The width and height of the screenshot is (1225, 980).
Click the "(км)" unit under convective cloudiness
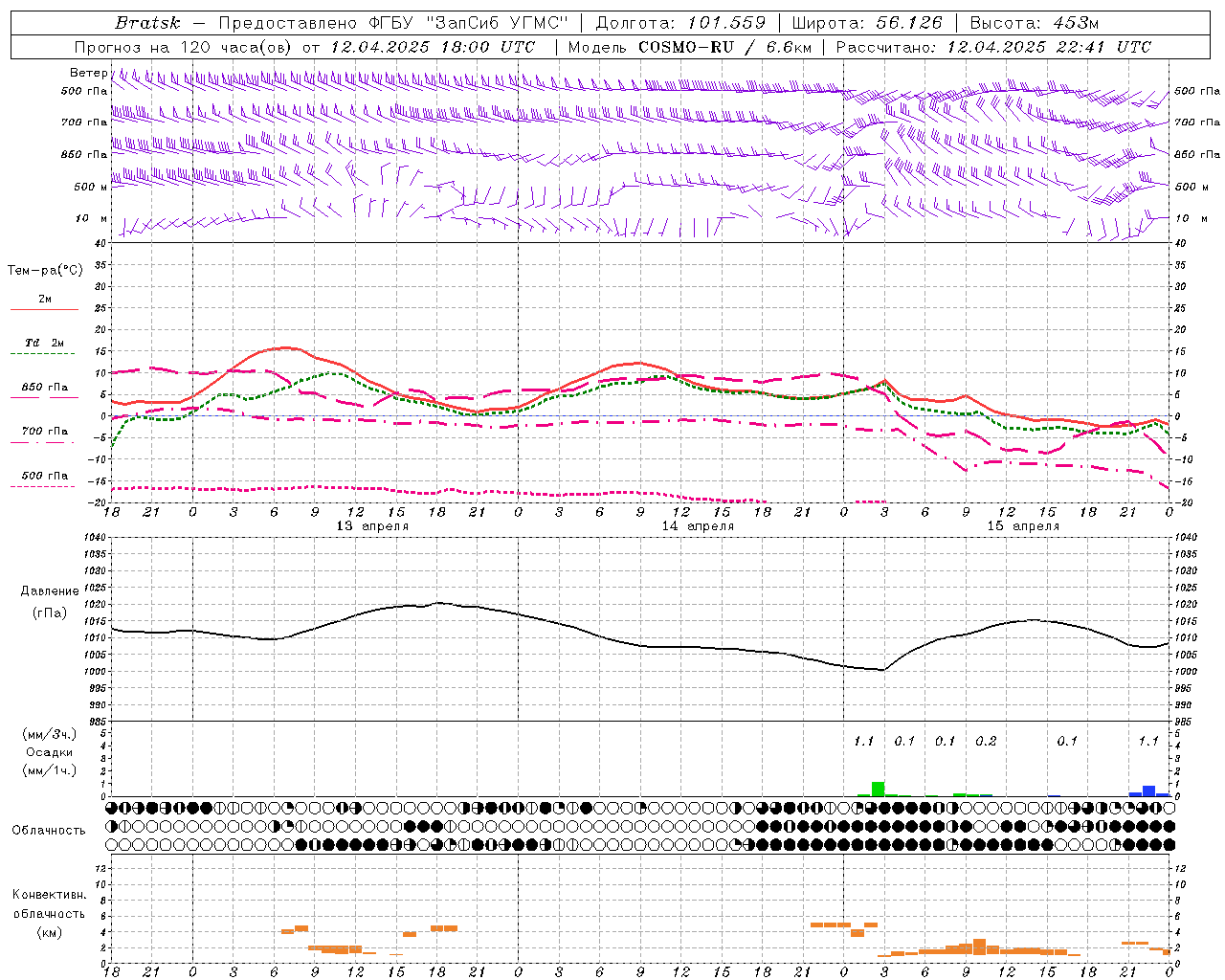pos(50,933)
